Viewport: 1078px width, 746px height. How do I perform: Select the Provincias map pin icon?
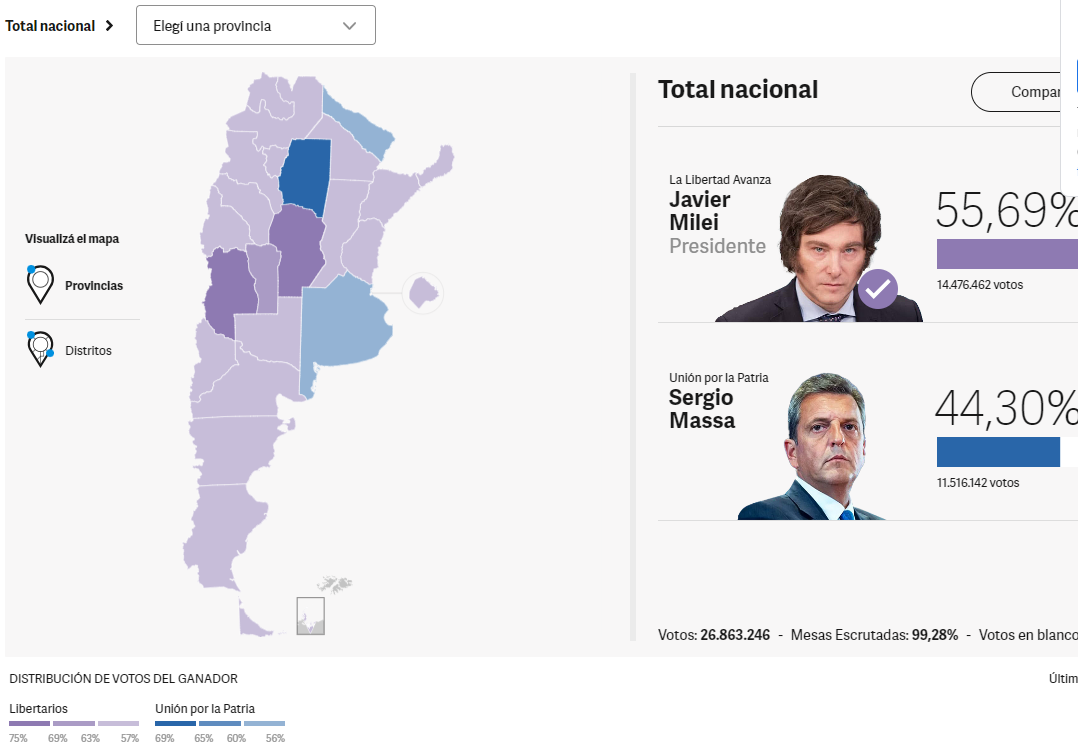click(40, 285)
